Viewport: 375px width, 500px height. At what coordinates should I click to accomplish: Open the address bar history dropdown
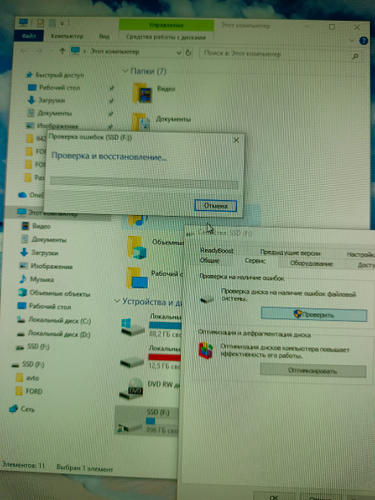tap(179, 53)
